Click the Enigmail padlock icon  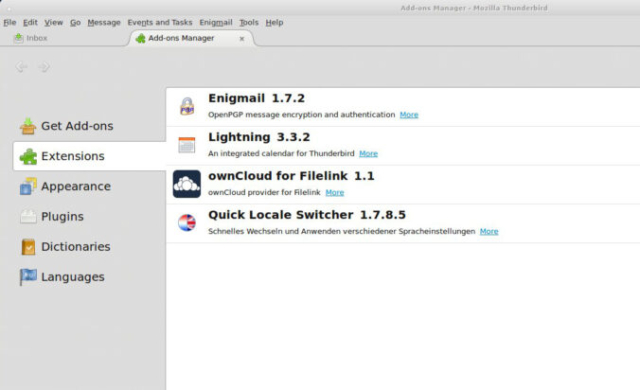pyautogui.click(x=187, y=106)
